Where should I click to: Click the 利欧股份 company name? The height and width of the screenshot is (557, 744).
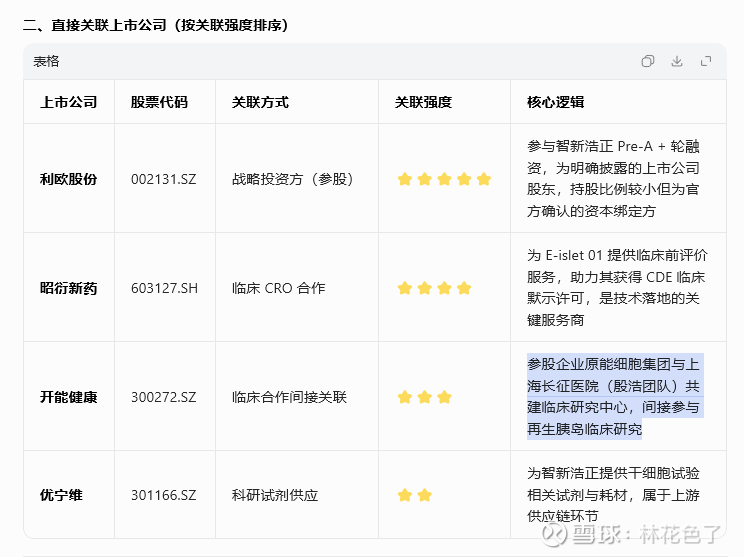tap(68, 179)
